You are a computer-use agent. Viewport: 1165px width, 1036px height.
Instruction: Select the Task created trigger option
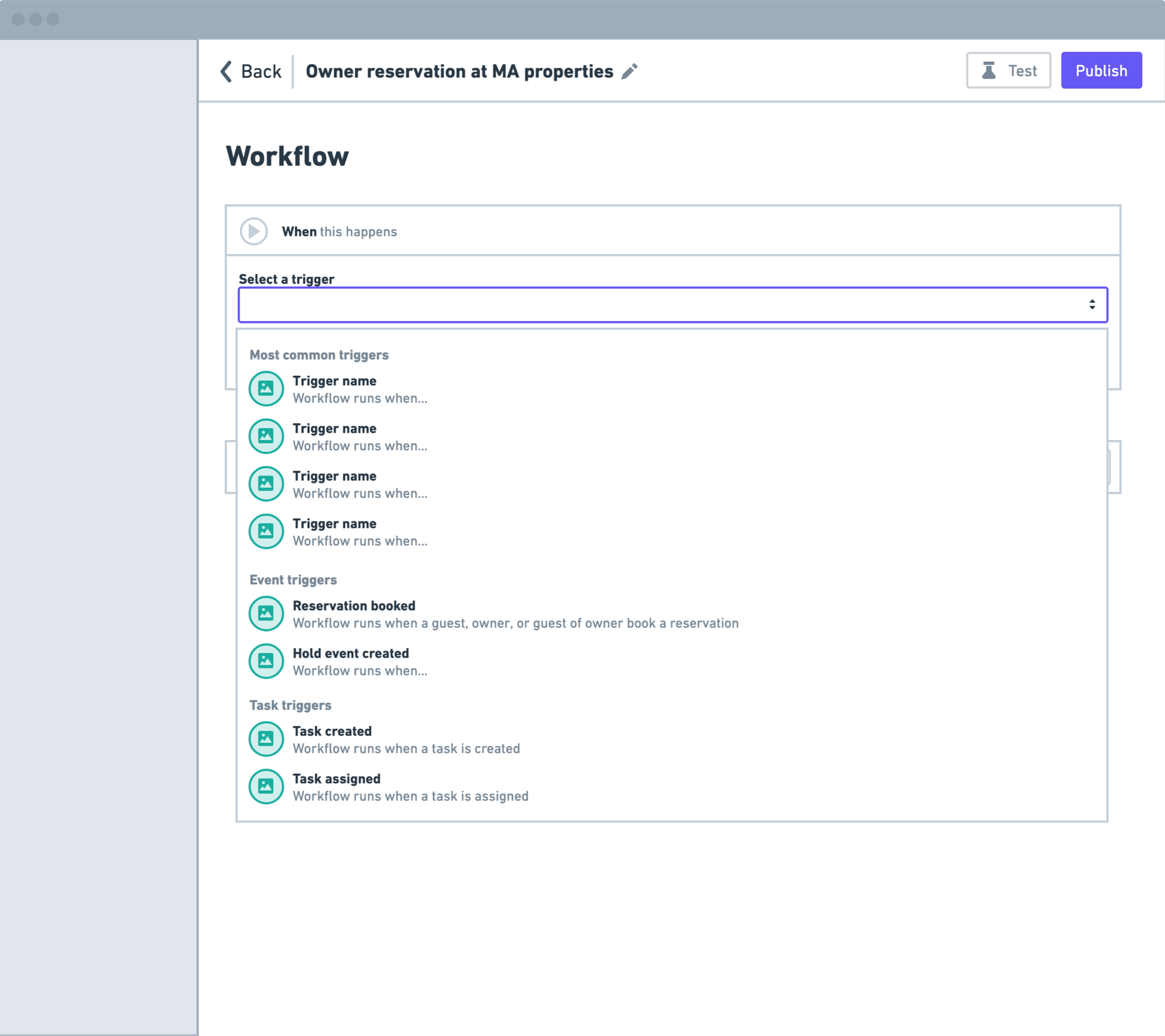332,732
